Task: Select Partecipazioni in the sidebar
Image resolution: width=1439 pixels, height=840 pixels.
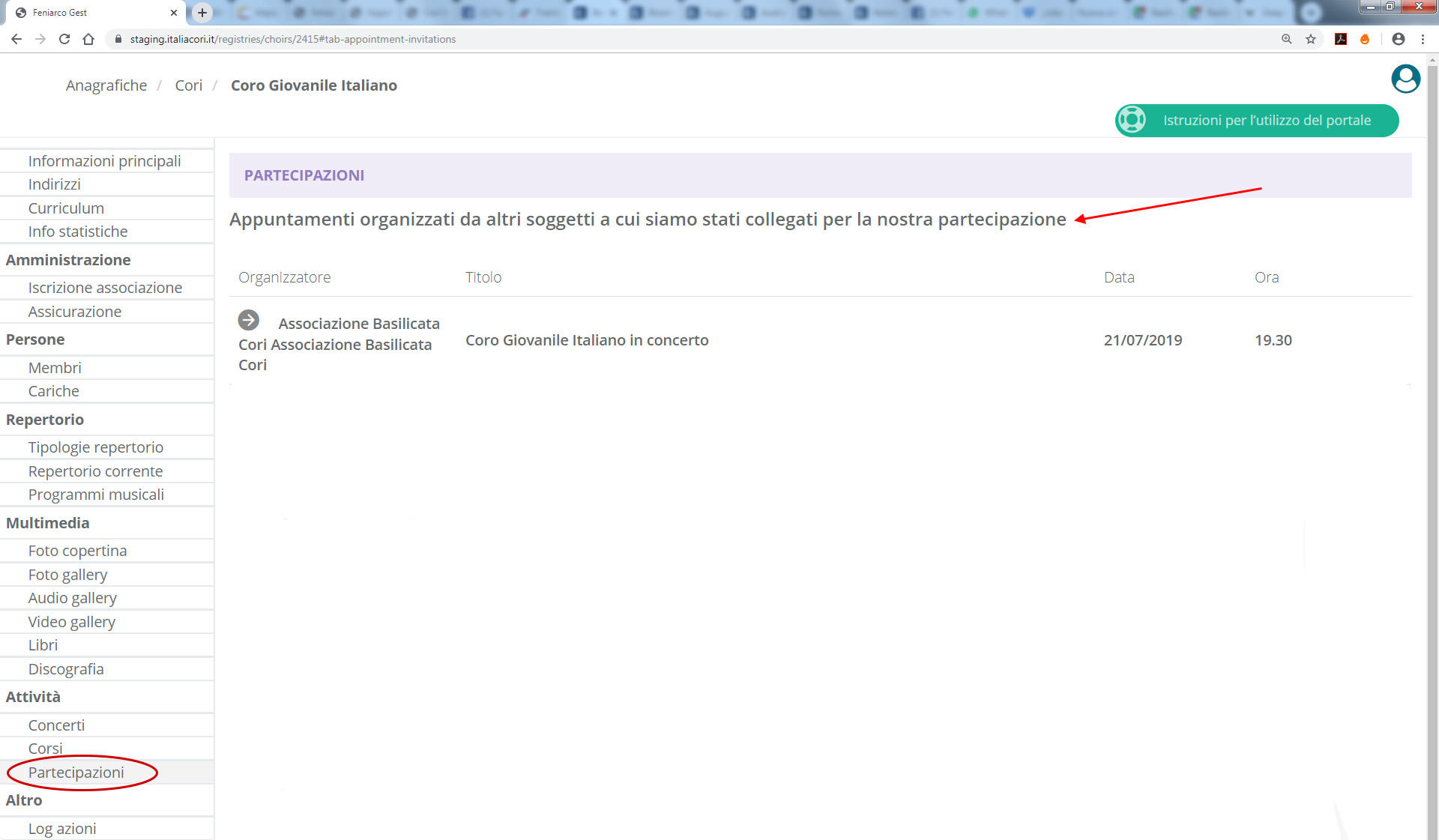Action: tap(76, 772)
